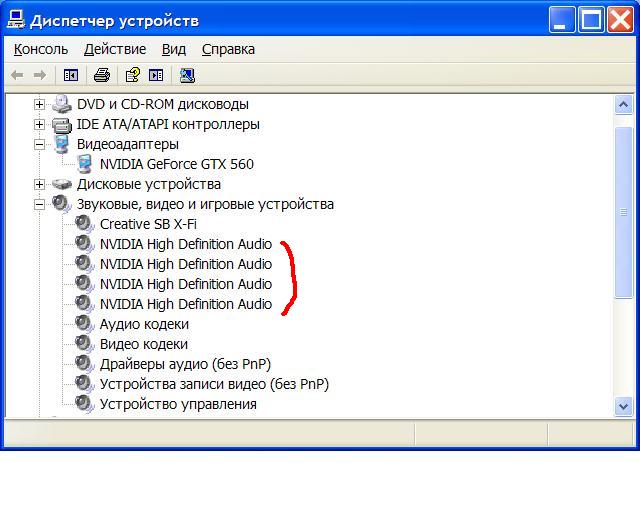Screen dimensions: 640x512
Task: Click the Видео кодеки speaker icon
Action: (x=85, y=344)
